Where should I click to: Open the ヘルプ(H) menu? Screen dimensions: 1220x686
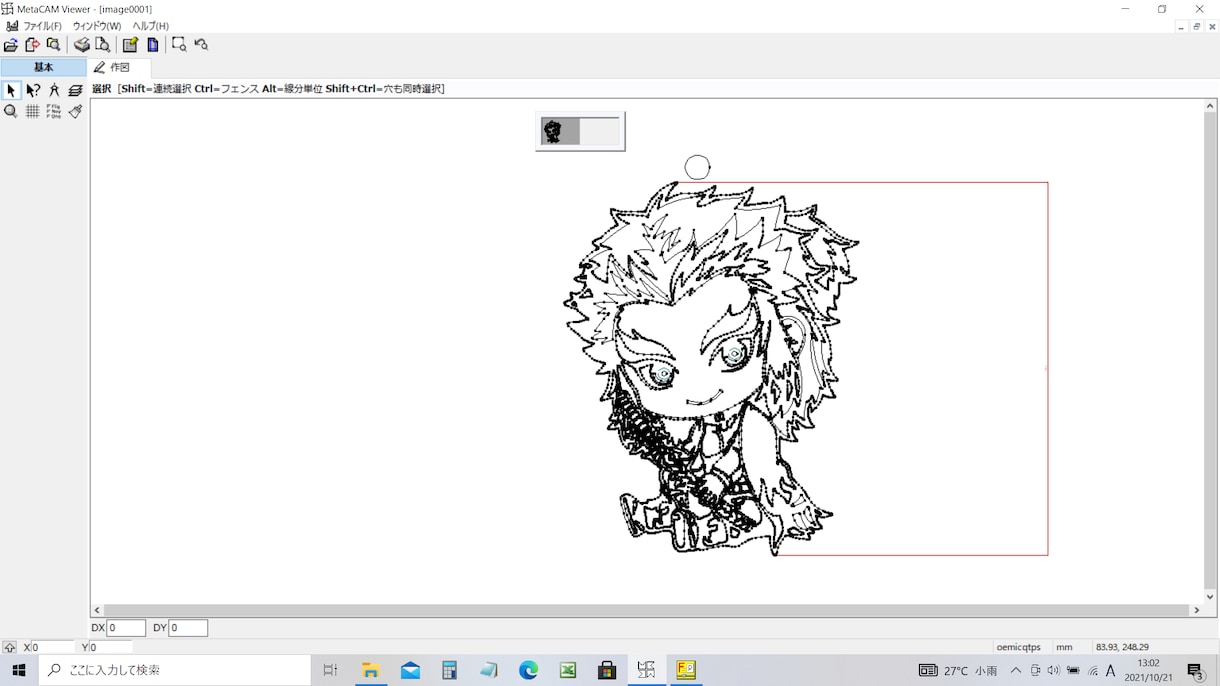pyautogui.click(x=151, y=26)
